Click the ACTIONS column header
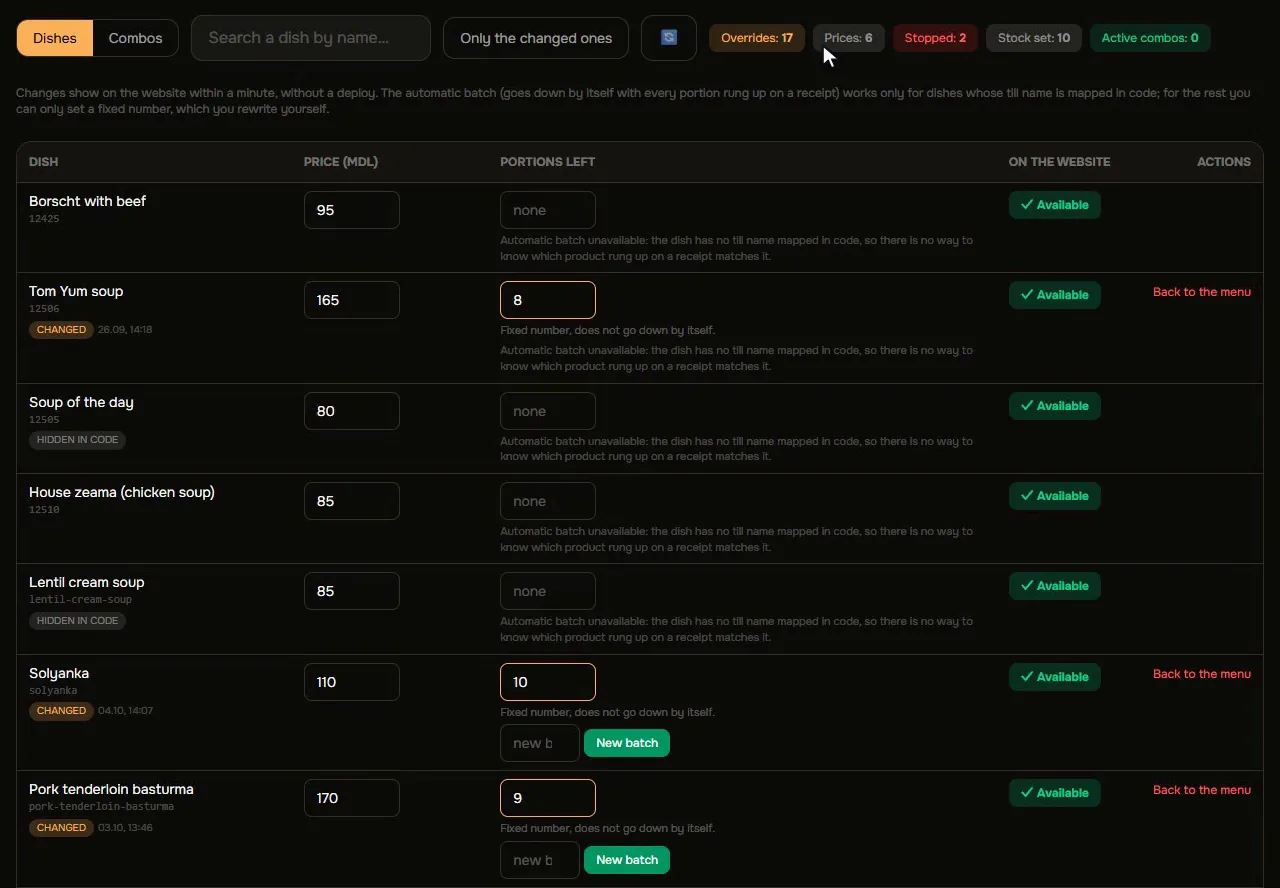Screen dimensions: 1280x888 pyautogui.click(x=1224, y=162)
